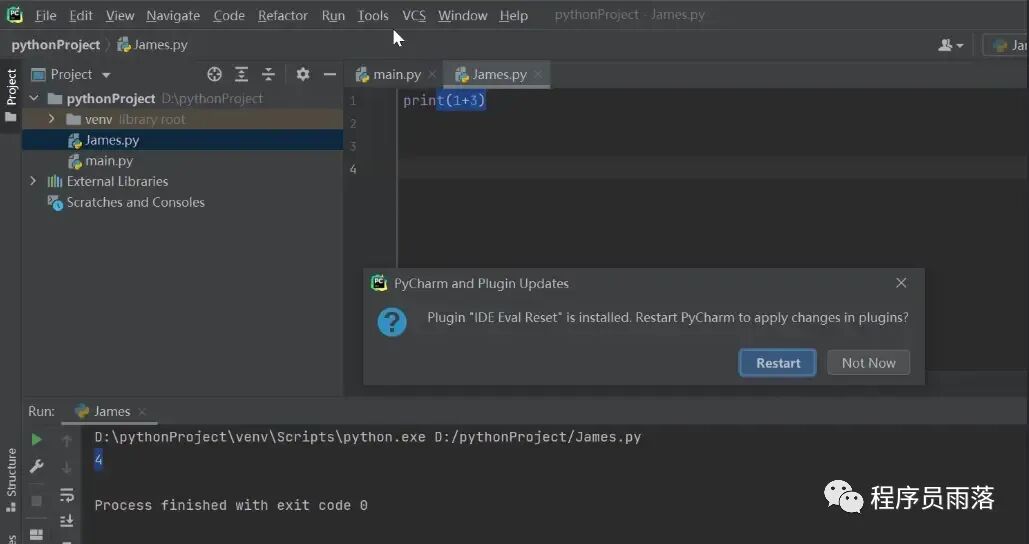Click the Collapse All icon in Project panel
1029x544 pixels.
point(268,74)
